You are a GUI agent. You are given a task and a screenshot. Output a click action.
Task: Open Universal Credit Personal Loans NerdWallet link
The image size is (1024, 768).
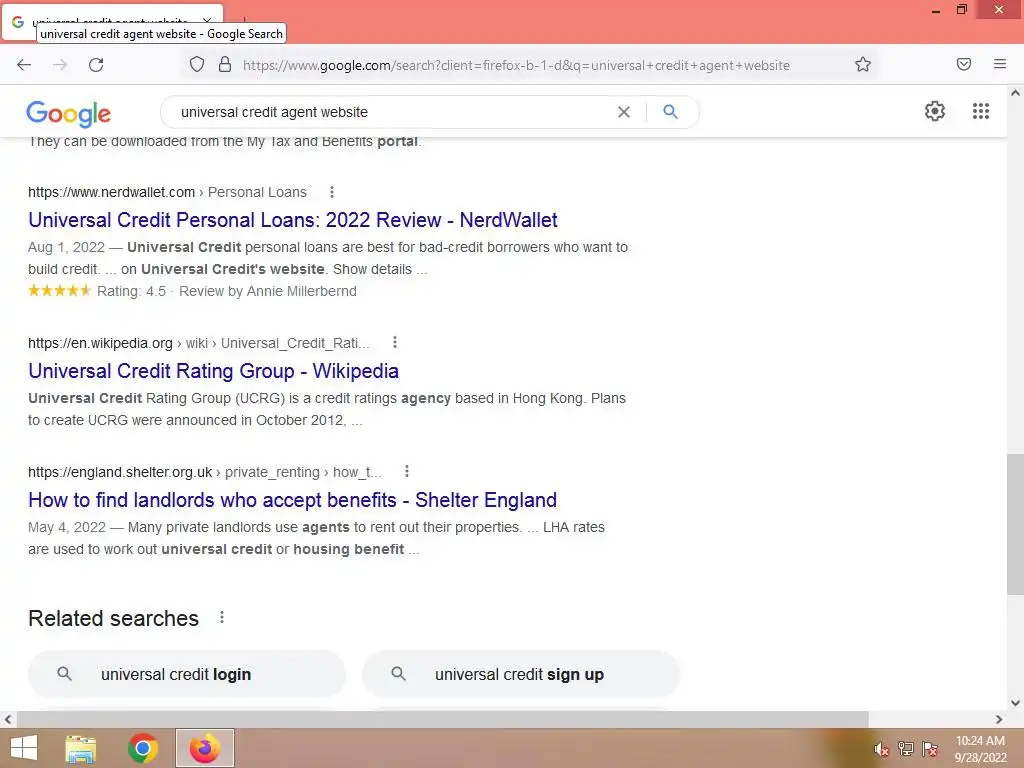click(x=293, y=220)
